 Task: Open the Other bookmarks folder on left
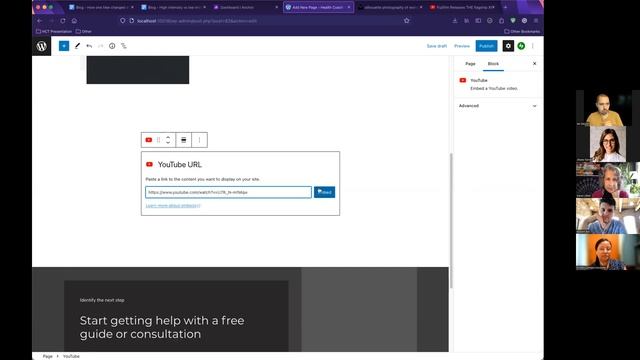click(84, 31)
